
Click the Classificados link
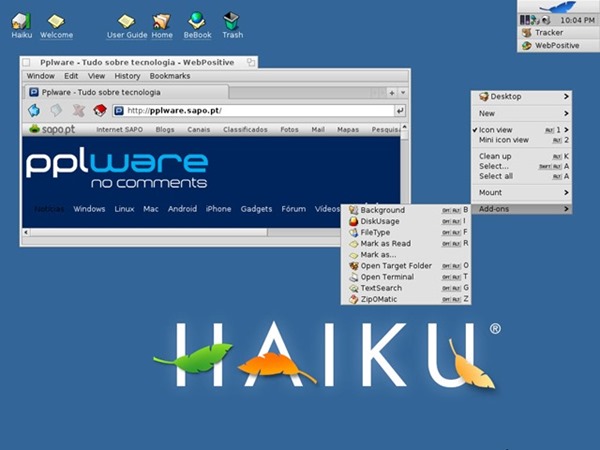245,130
